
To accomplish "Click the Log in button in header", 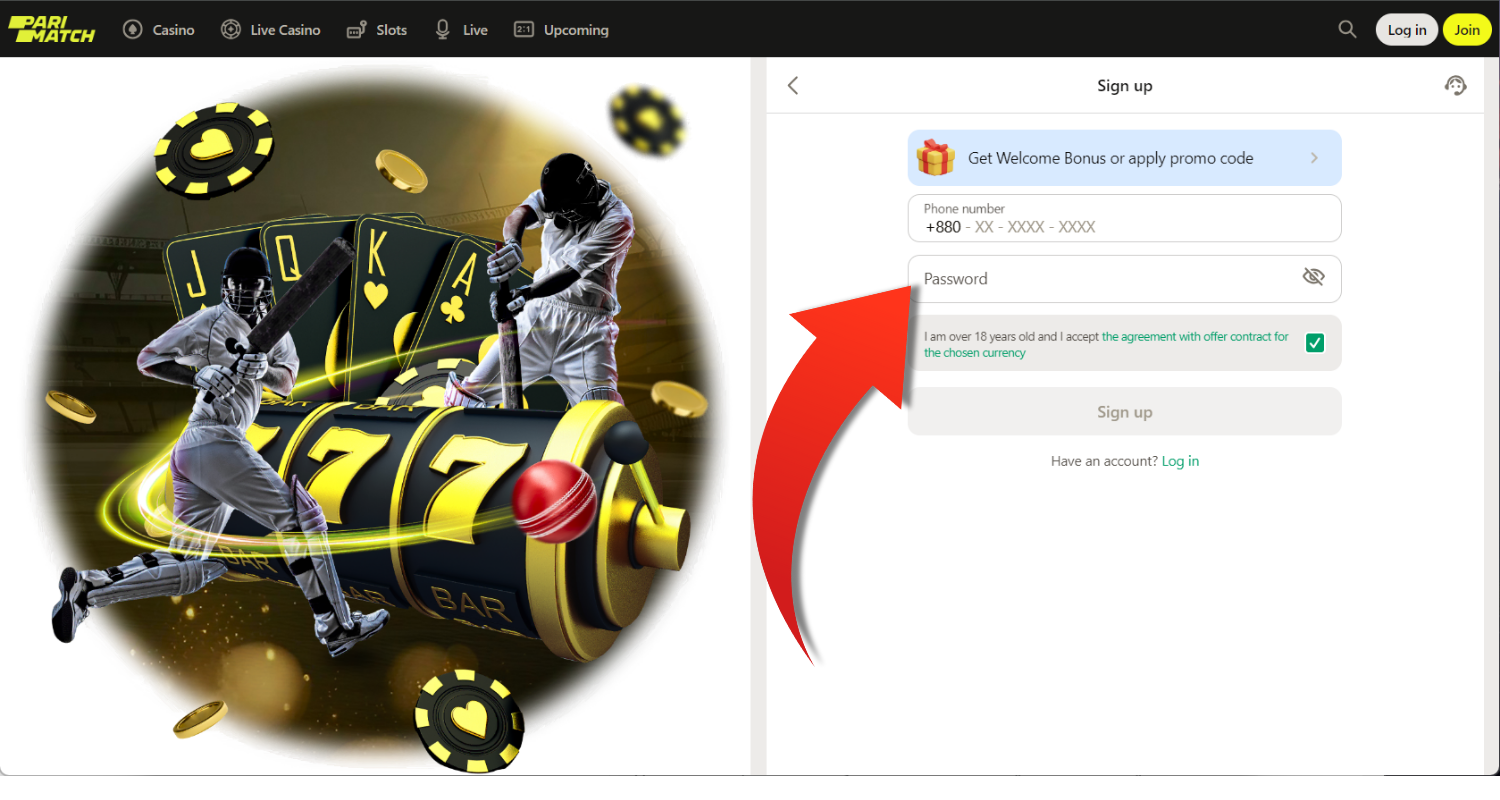I will tap(1406, 30).
